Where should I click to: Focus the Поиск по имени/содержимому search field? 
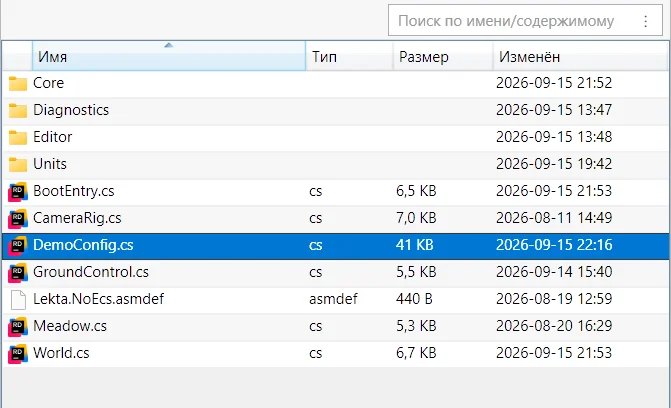click(526, 20)
